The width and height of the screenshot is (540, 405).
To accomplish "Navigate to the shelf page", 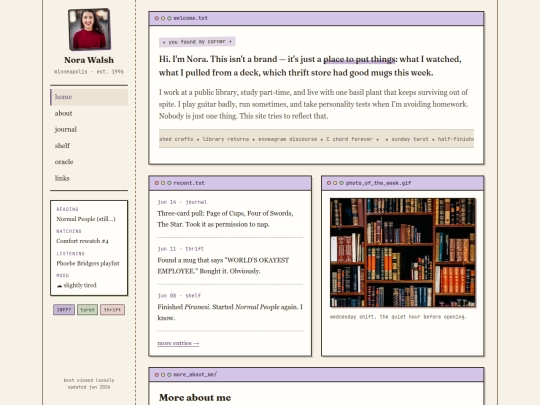I will pyautogui.click(x=89, y=146).
